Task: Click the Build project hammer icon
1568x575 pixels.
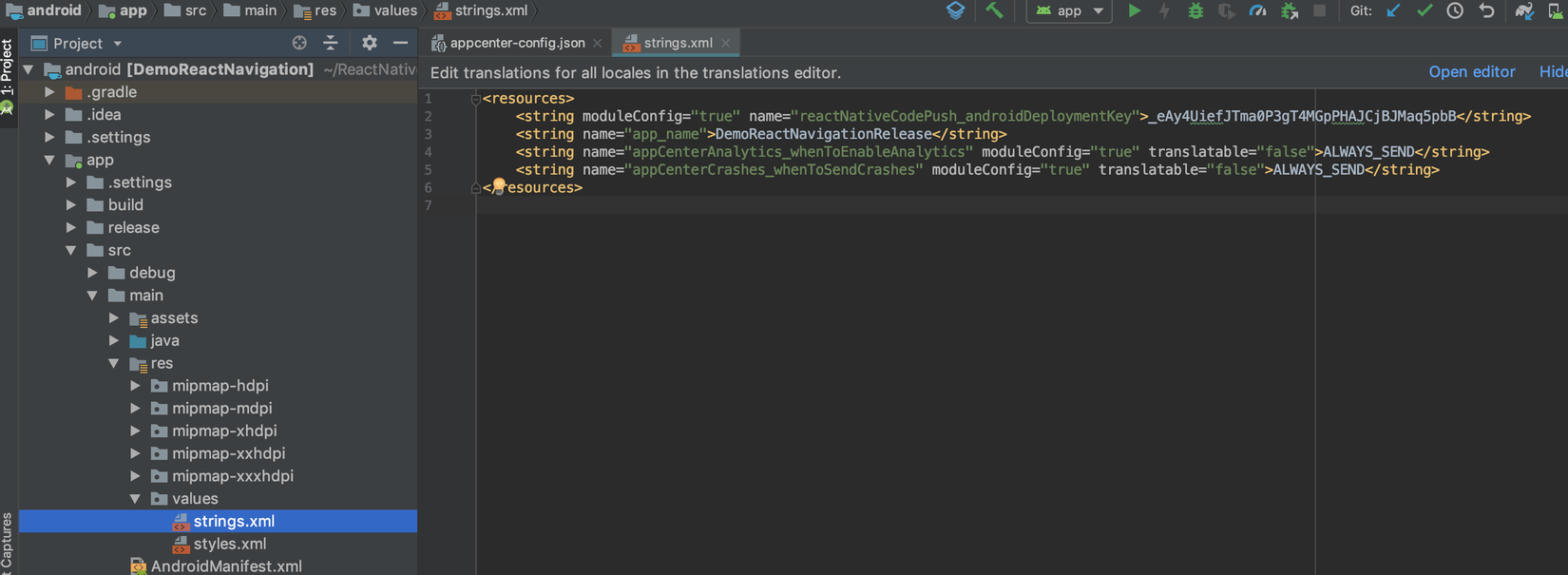Action: (994, 11)
